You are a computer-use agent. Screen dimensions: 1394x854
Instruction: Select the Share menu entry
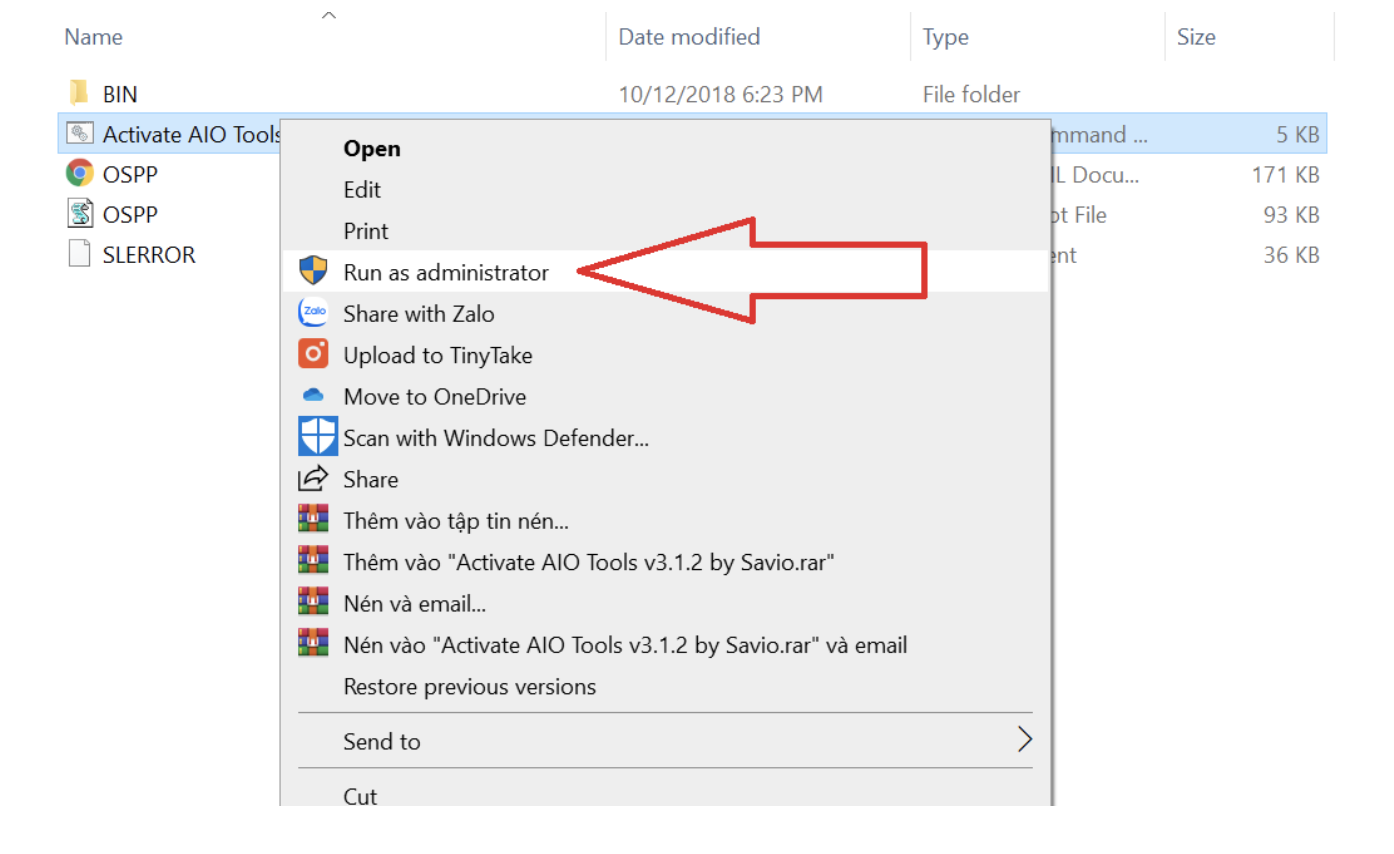tap(371, 479)
